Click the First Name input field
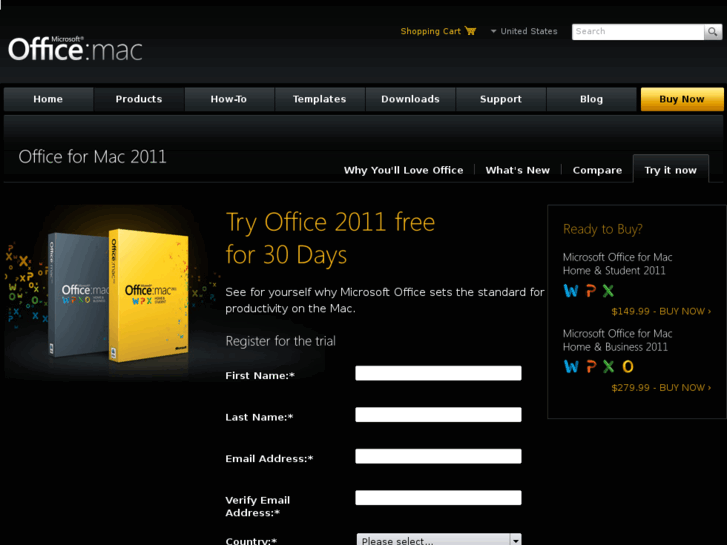The height and width of the screenshot is (545, 727). [x=438, y=373]
